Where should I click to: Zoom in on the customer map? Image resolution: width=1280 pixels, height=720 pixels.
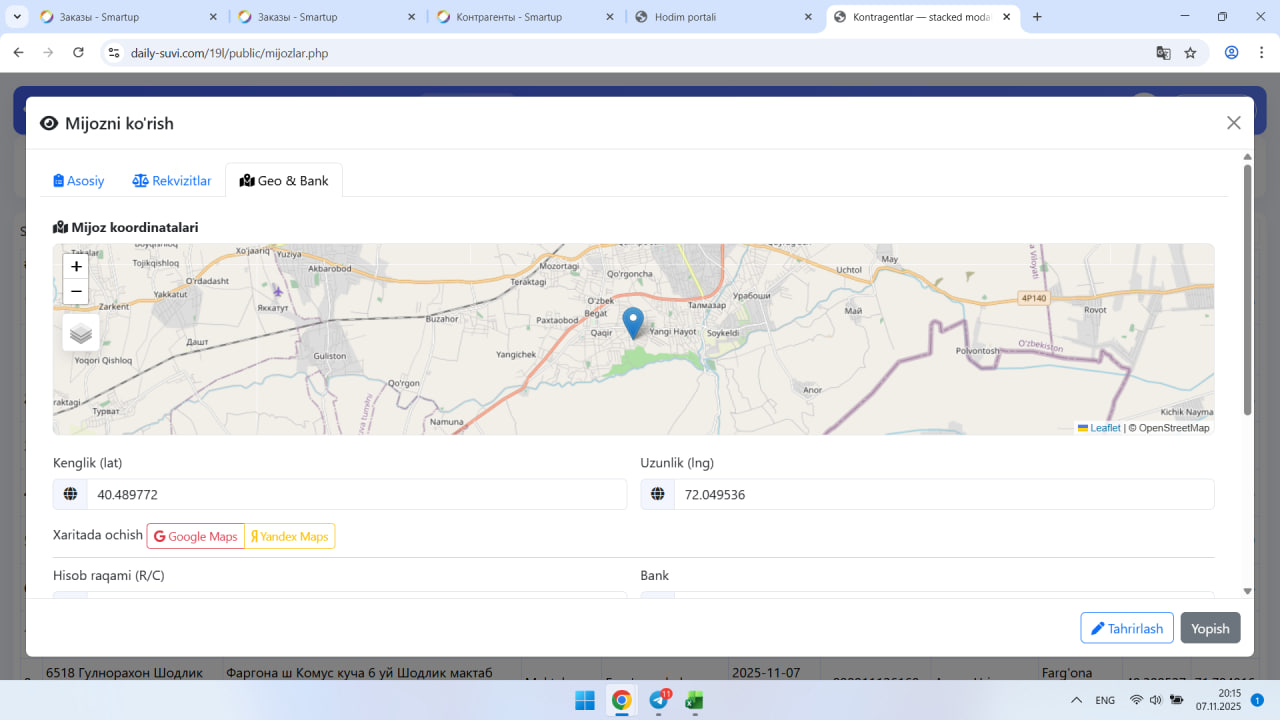76,267
